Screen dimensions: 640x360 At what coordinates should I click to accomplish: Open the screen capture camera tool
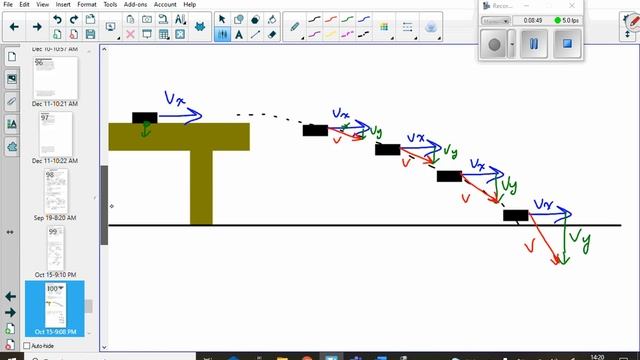pyautogui.click(x=147, y=19)
